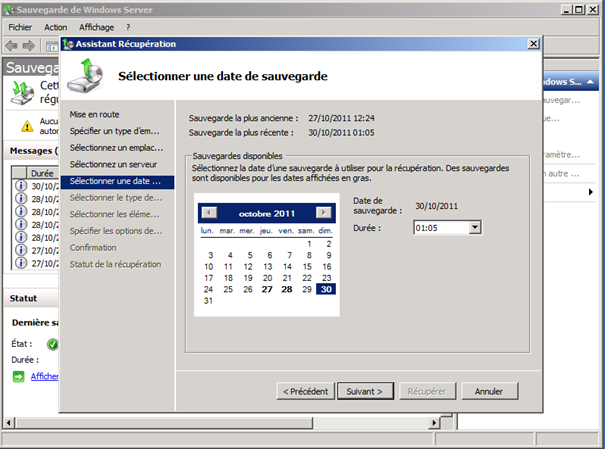Click the horizontal scrollbar right arrow
Viewport: 605px width, 449px height.
(434, 423)
